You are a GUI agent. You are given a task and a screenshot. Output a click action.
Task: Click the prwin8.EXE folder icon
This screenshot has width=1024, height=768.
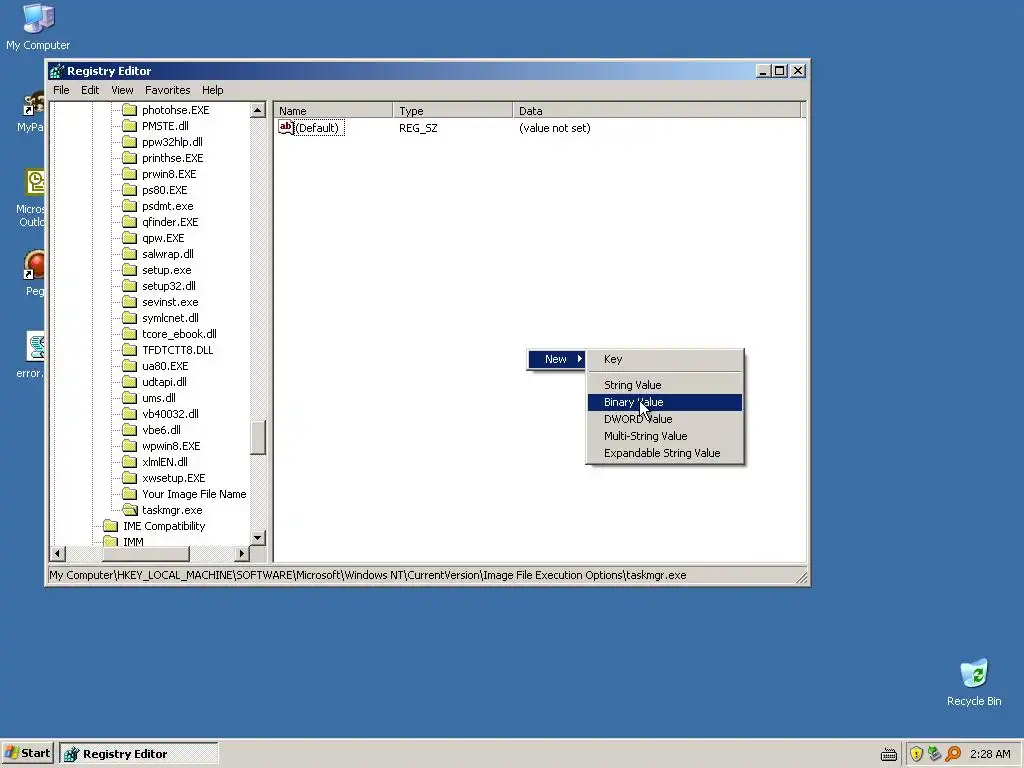130,174
